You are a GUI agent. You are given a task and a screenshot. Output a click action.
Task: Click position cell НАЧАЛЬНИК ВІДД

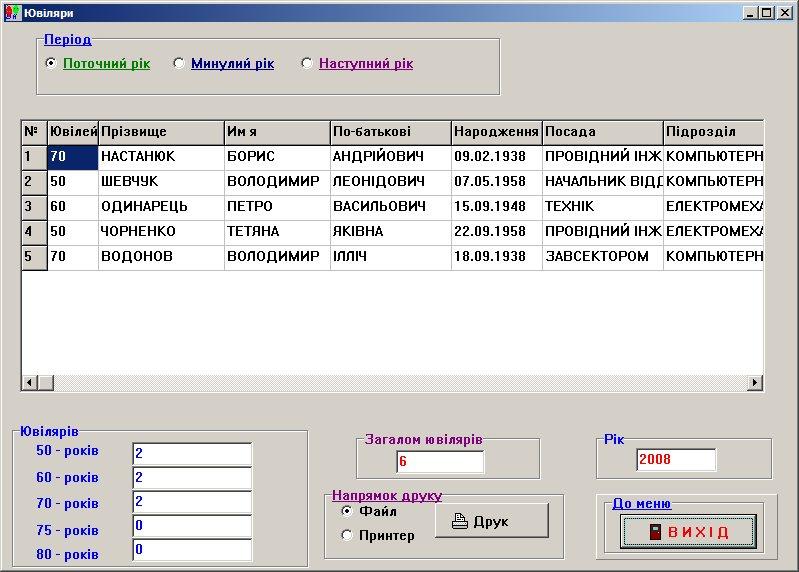pos(603,182)
